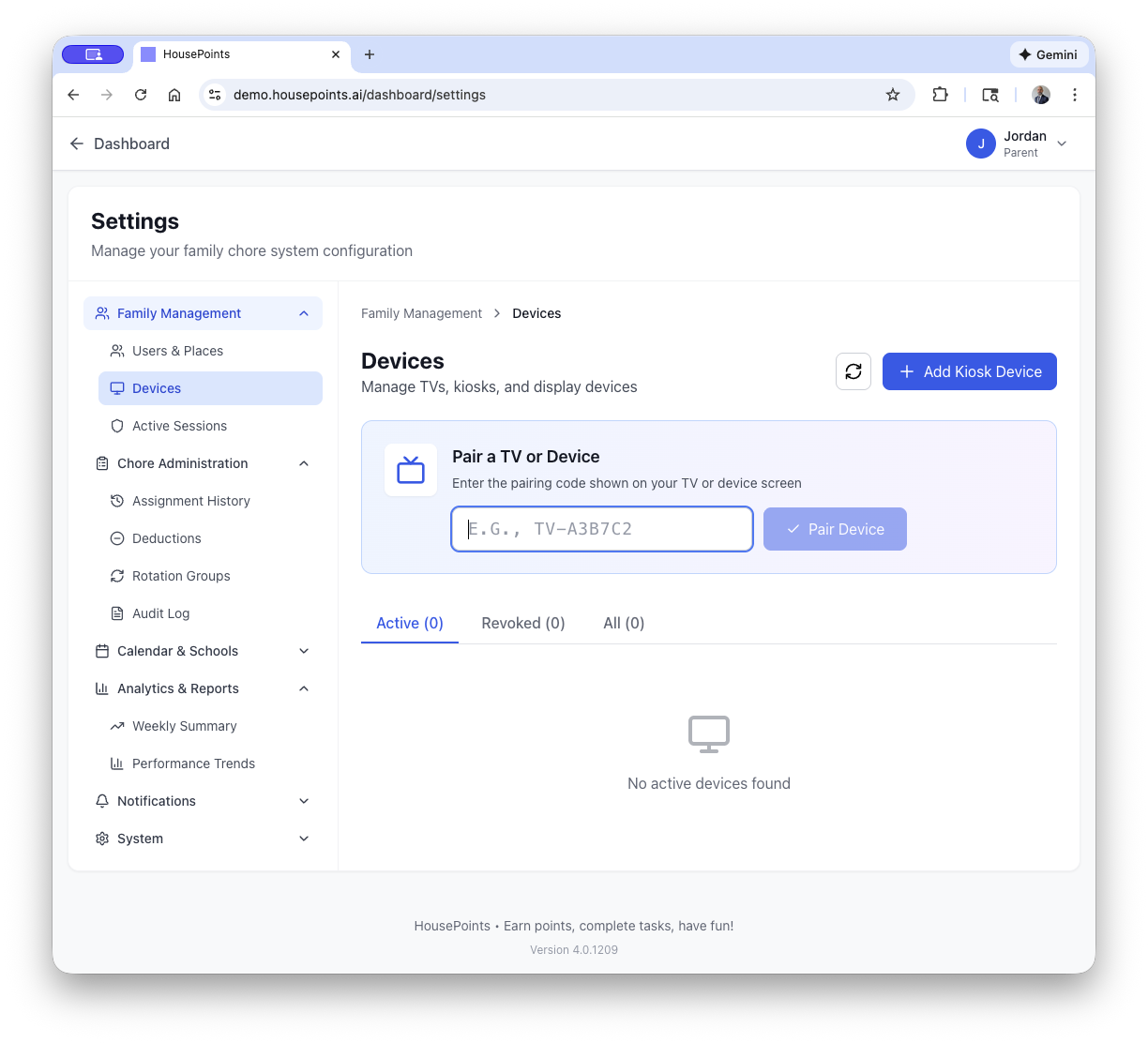Collapse the Analytics & Reports section
Screen dimensions: 1148x1043
[304, 688]
